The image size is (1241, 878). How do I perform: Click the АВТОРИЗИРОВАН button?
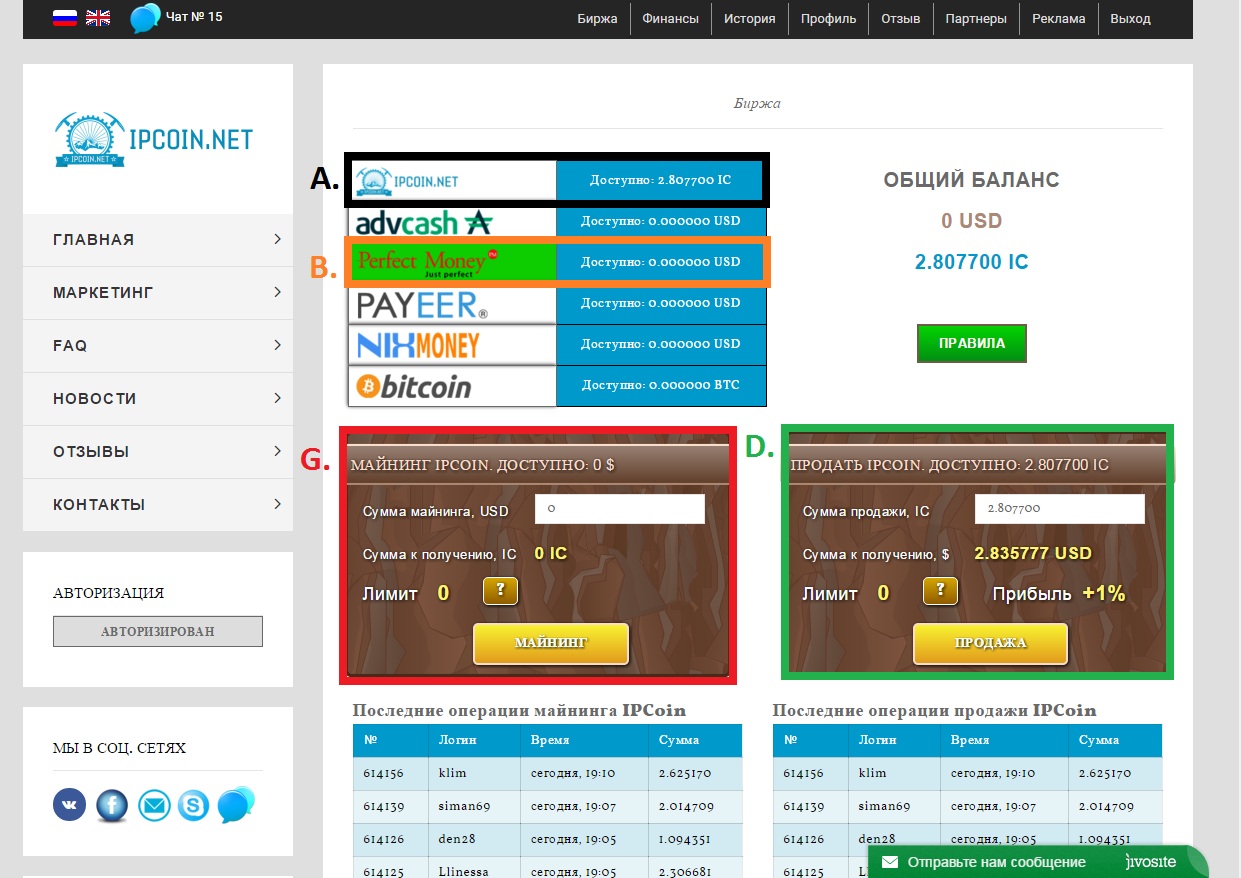click(158, 631)
